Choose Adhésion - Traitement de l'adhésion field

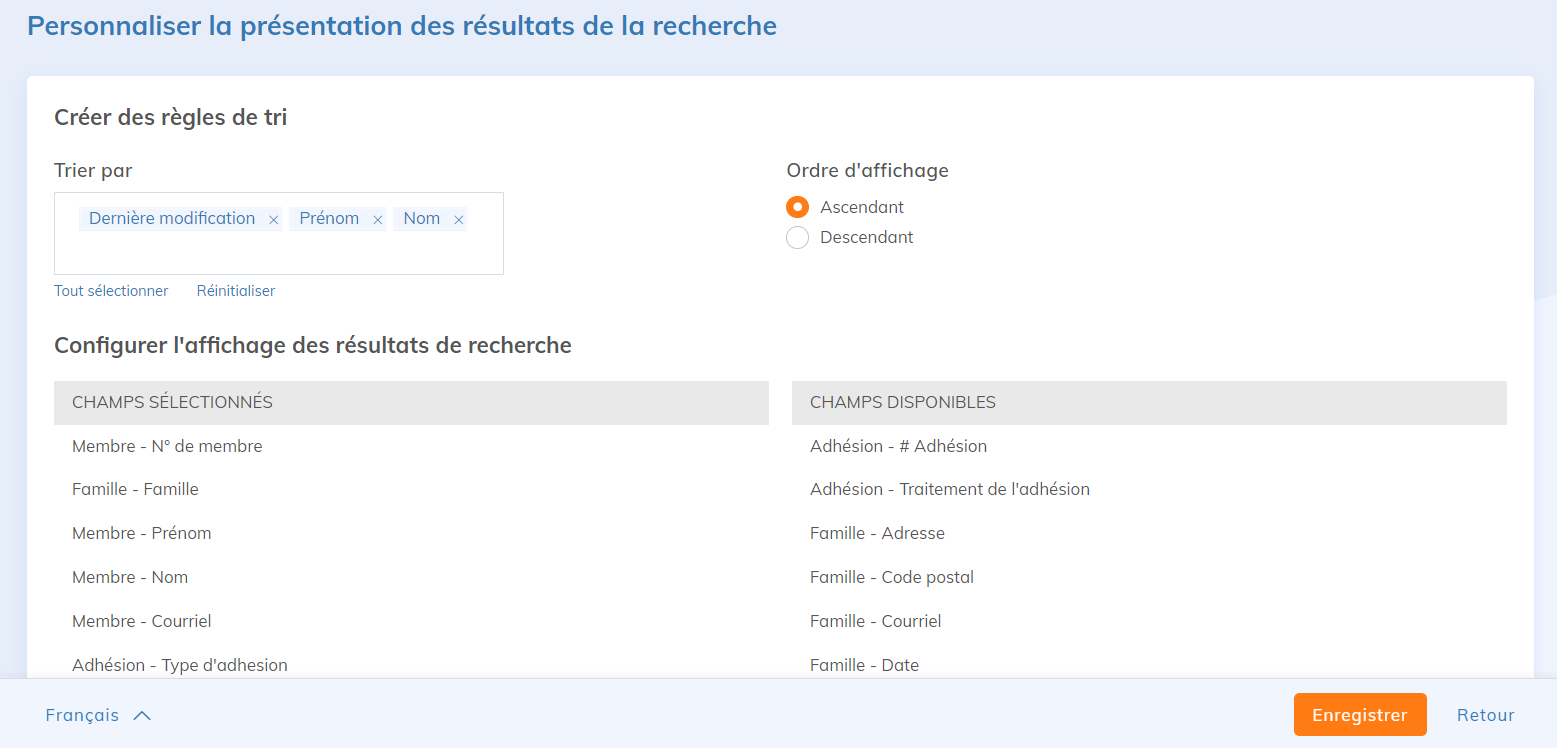pyautogui.click(x=949, y=489)
